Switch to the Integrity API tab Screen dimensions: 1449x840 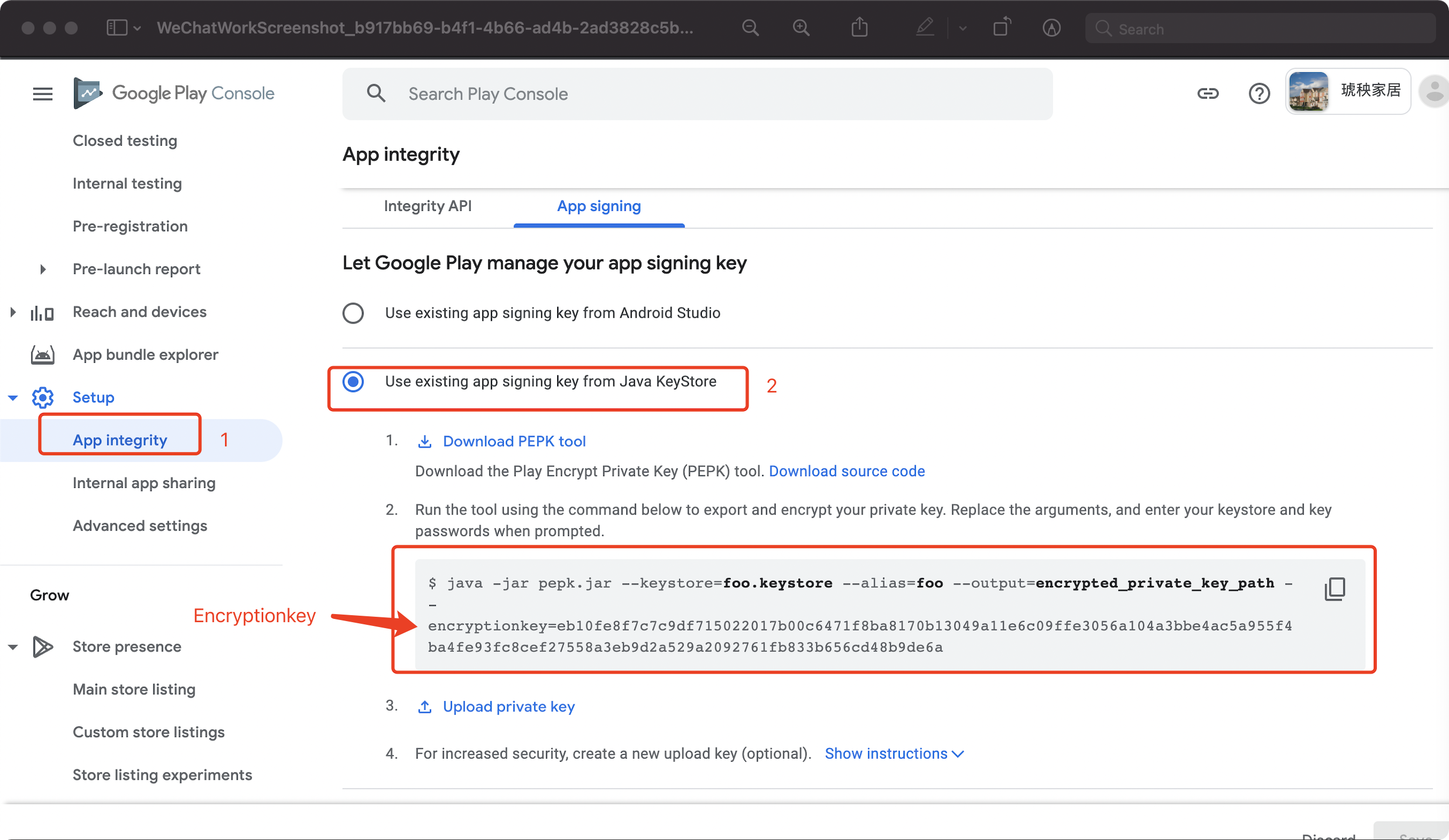[x=428, y=206]
